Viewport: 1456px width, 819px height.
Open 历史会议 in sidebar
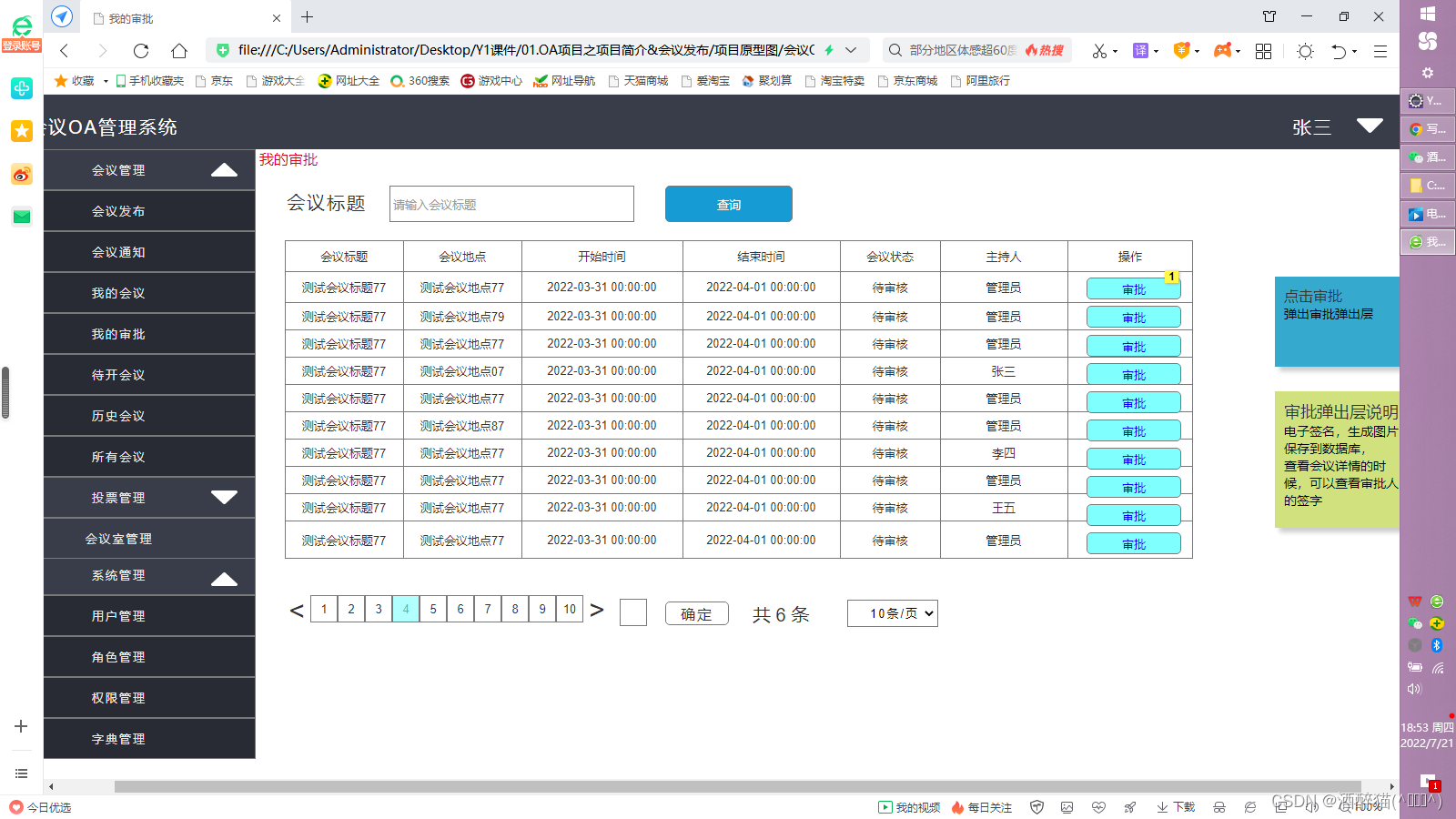pos(149,416)
